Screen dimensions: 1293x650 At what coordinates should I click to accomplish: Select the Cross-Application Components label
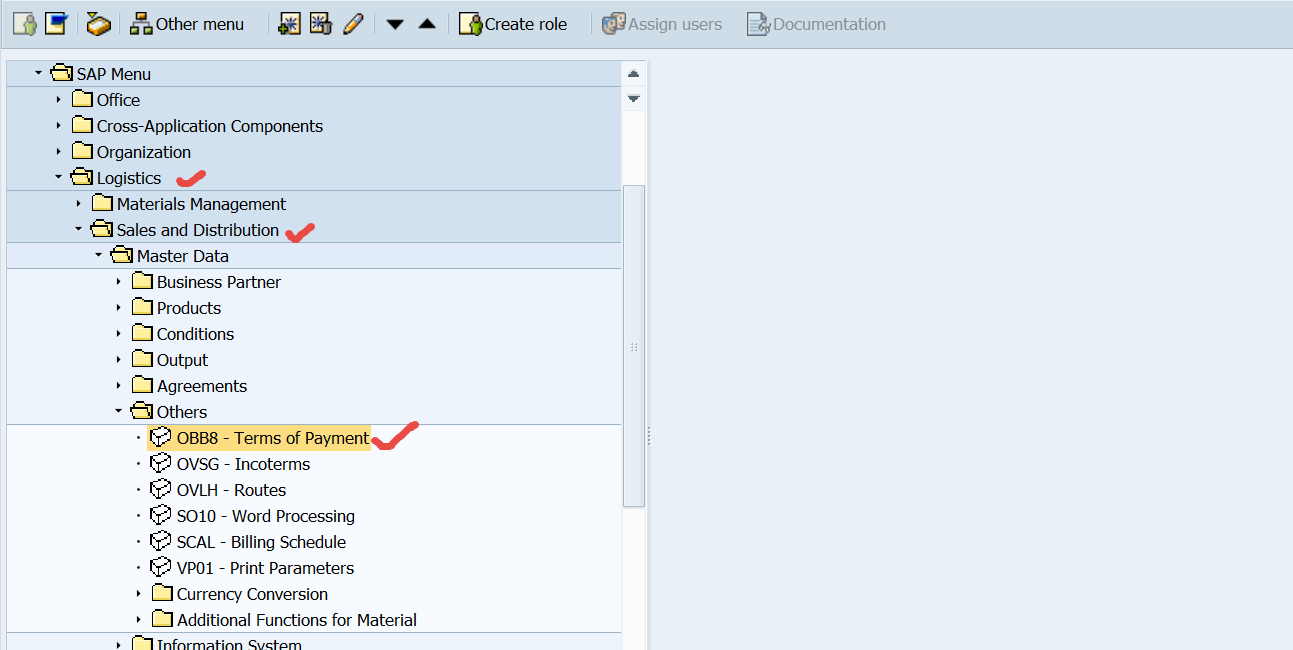click(210, 126)
